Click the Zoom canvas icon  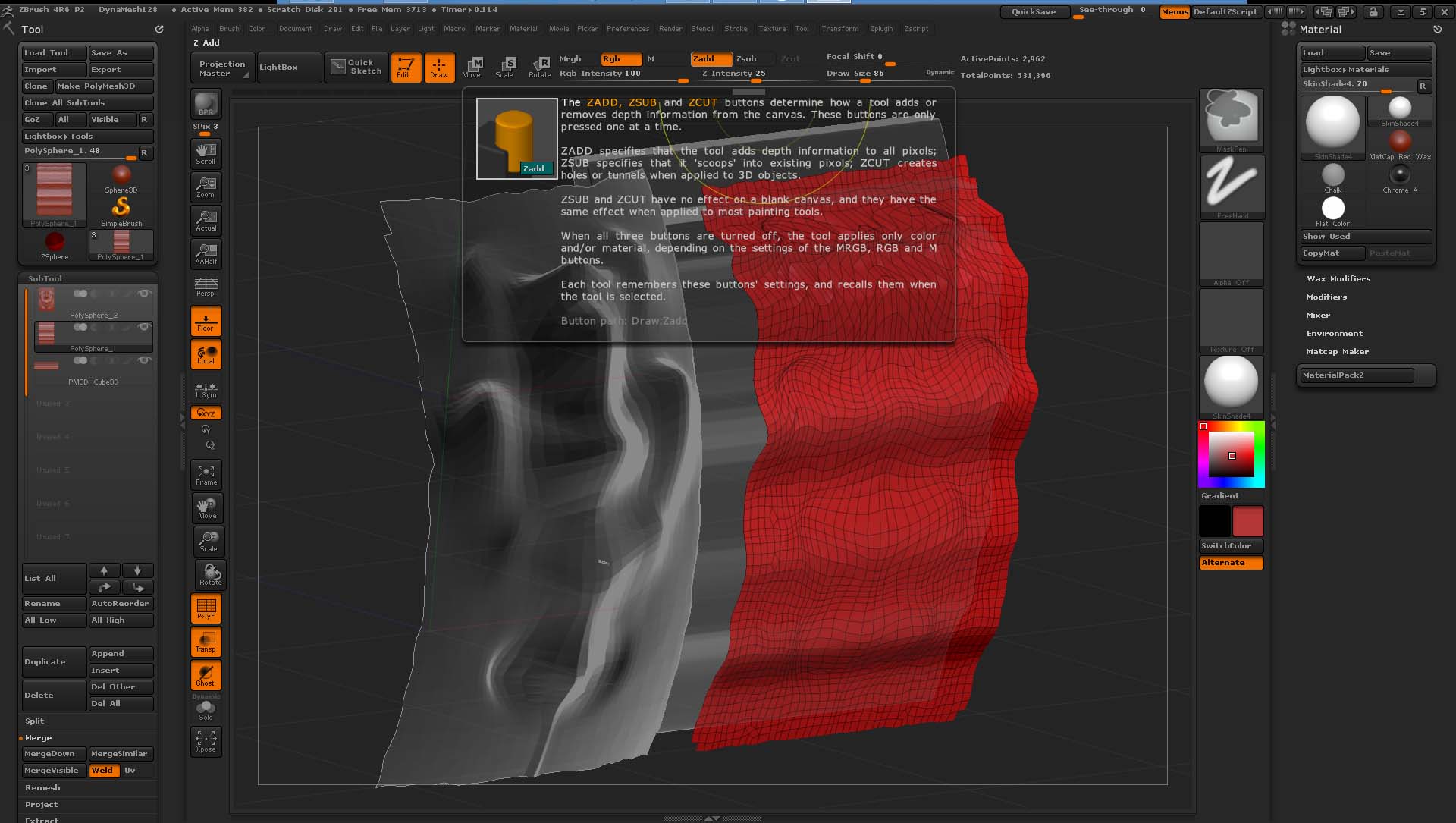[206, 187]
